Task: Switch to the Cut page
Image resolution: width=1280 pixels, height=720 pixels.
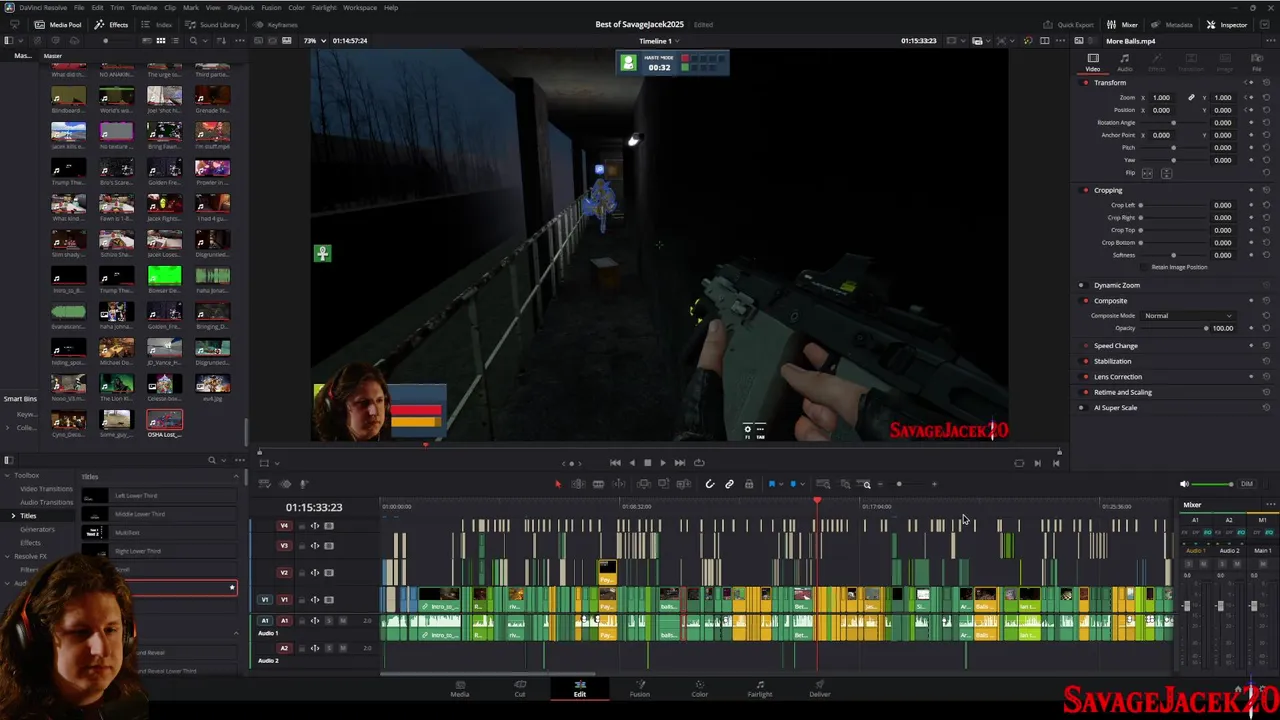Action: click(x=520, y=689)
